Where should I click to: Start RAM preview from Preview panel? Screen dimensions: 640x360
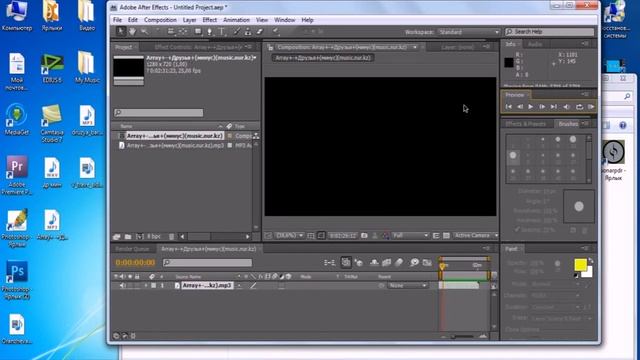(591, 107)
